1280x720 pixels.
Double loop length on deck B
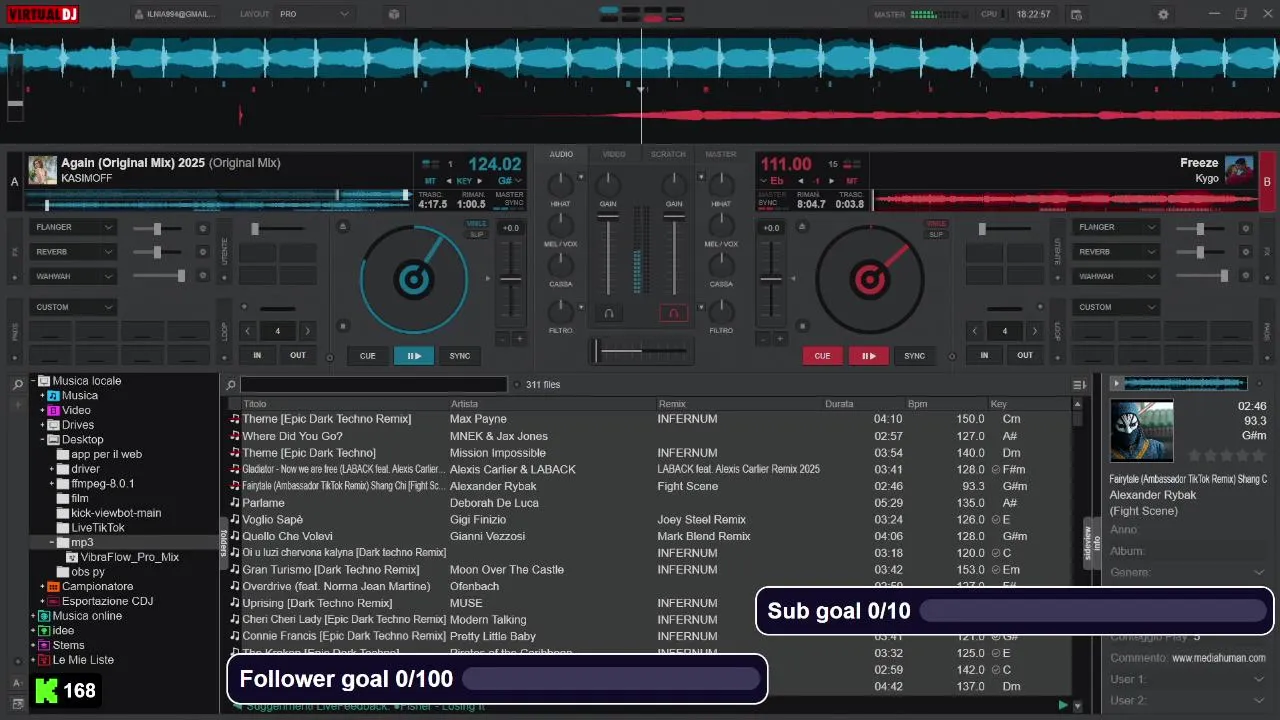[1034, 331]
